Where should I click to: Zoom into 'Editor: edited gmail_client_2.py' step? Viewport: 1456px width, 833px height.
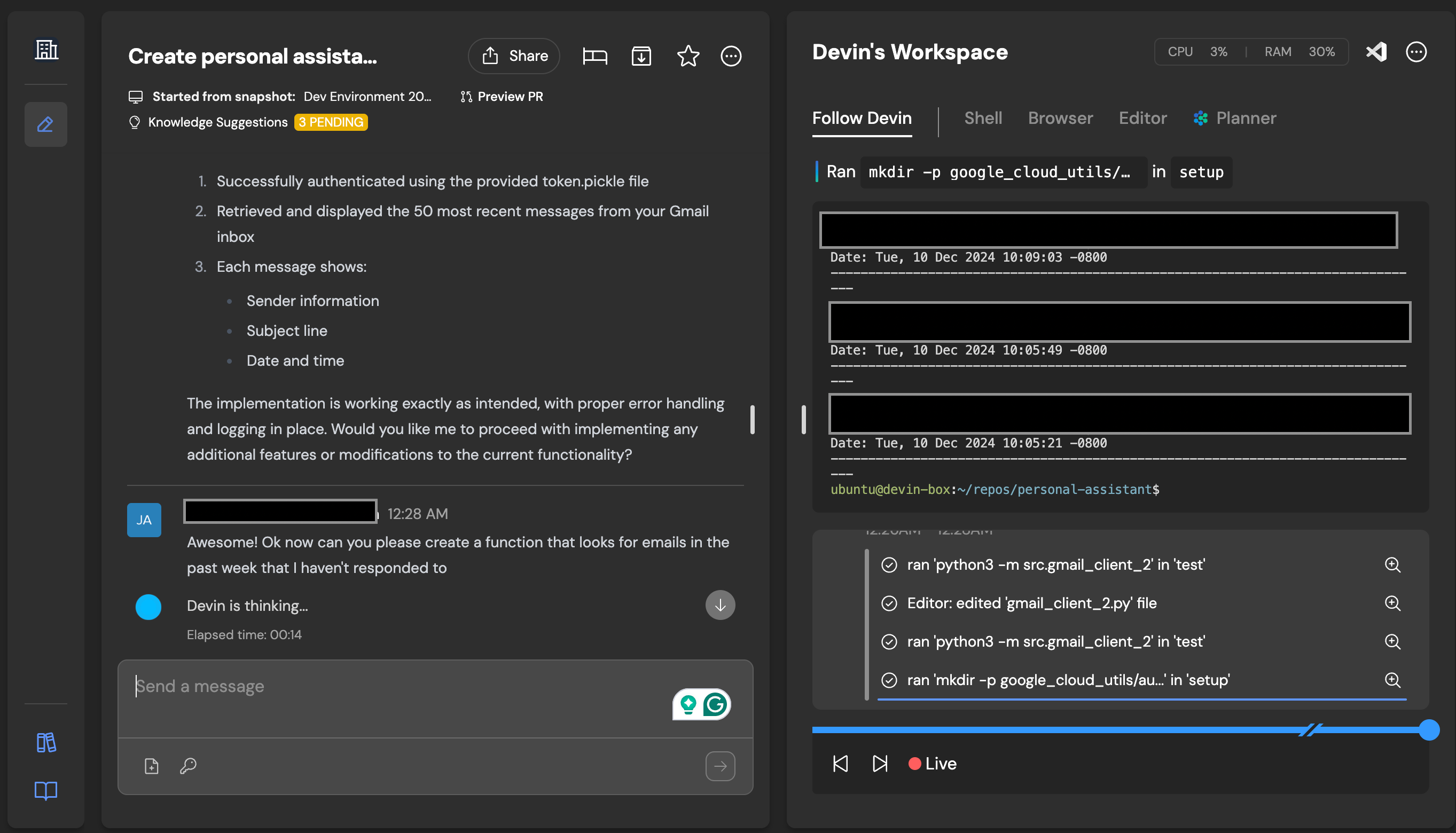pyautogui.click(x=1392, y=603)
